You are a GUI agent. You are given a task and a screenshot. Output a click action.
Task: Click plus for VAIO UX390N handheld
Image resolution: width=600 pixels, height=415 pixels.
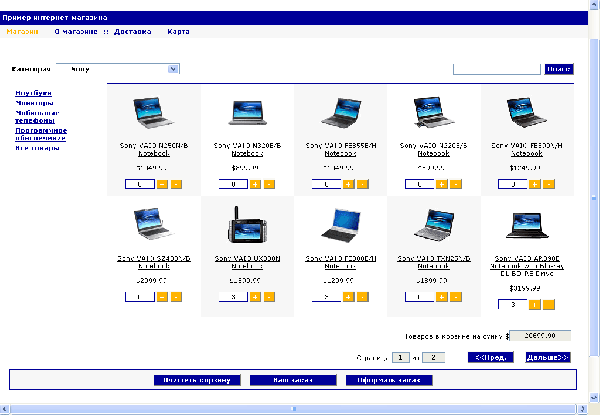click(255, 297)
